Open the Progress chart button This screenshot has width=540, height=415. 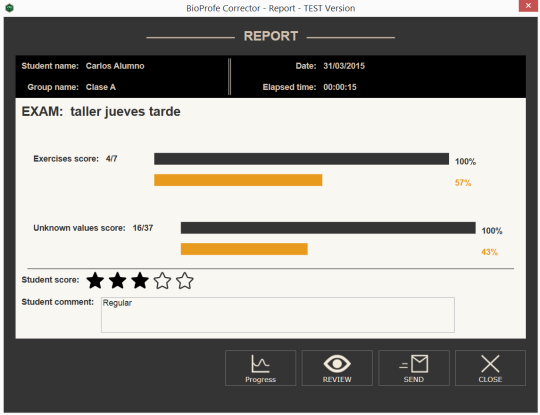pyautogui.click(x=260, y=368)
